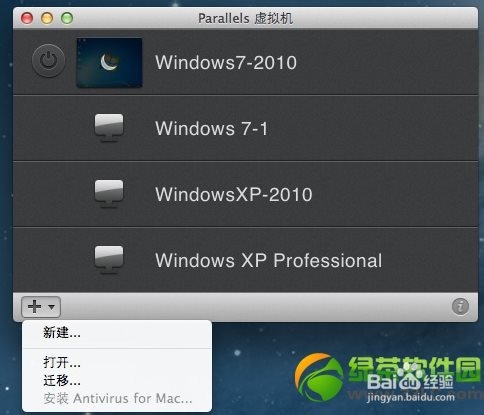Click the Parallels 虚拟机 window title
The image size is (484, 415).
[246, 18]
